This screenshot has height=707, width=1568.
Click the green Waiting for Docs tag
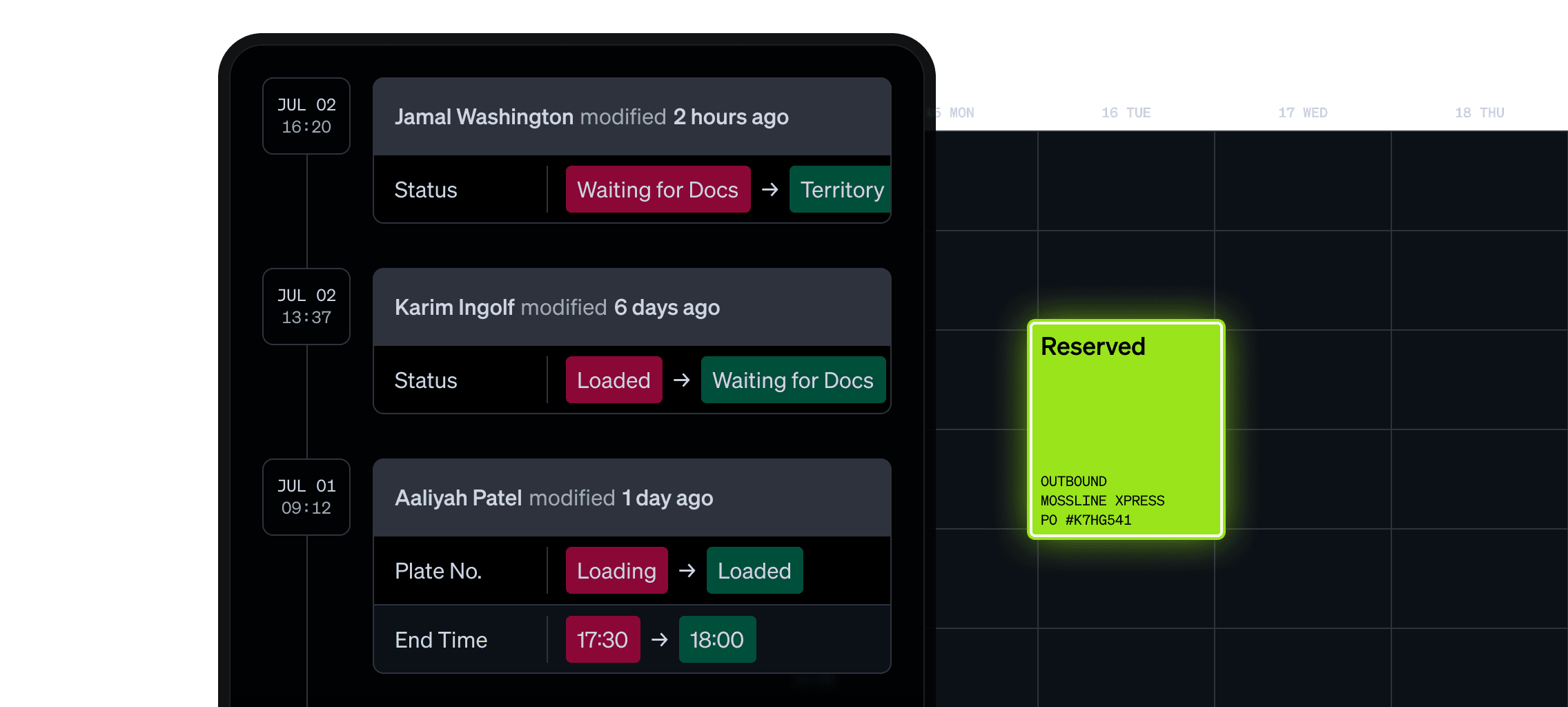(x=793, y=380)
